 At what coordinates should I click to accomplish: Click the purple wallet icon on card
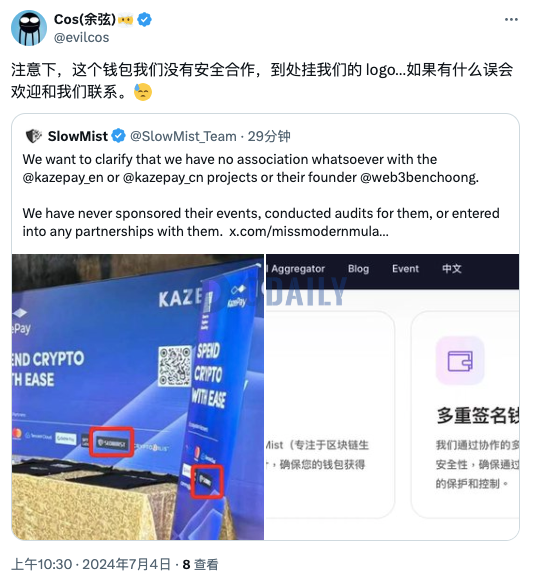[x=460, y=361]
